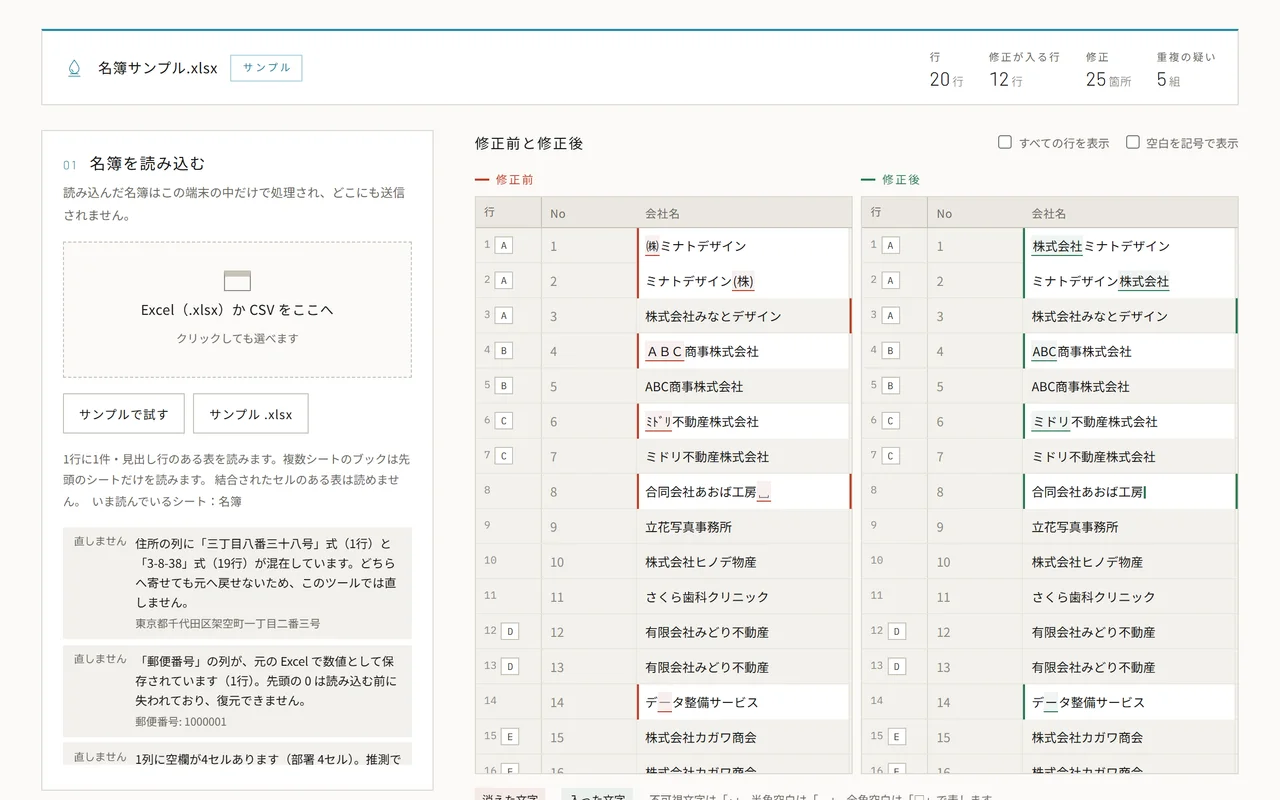1280x800 pixels.
Task: Click the 郵便番号: 1000001 example text
Action: click(x=181, y=721)
